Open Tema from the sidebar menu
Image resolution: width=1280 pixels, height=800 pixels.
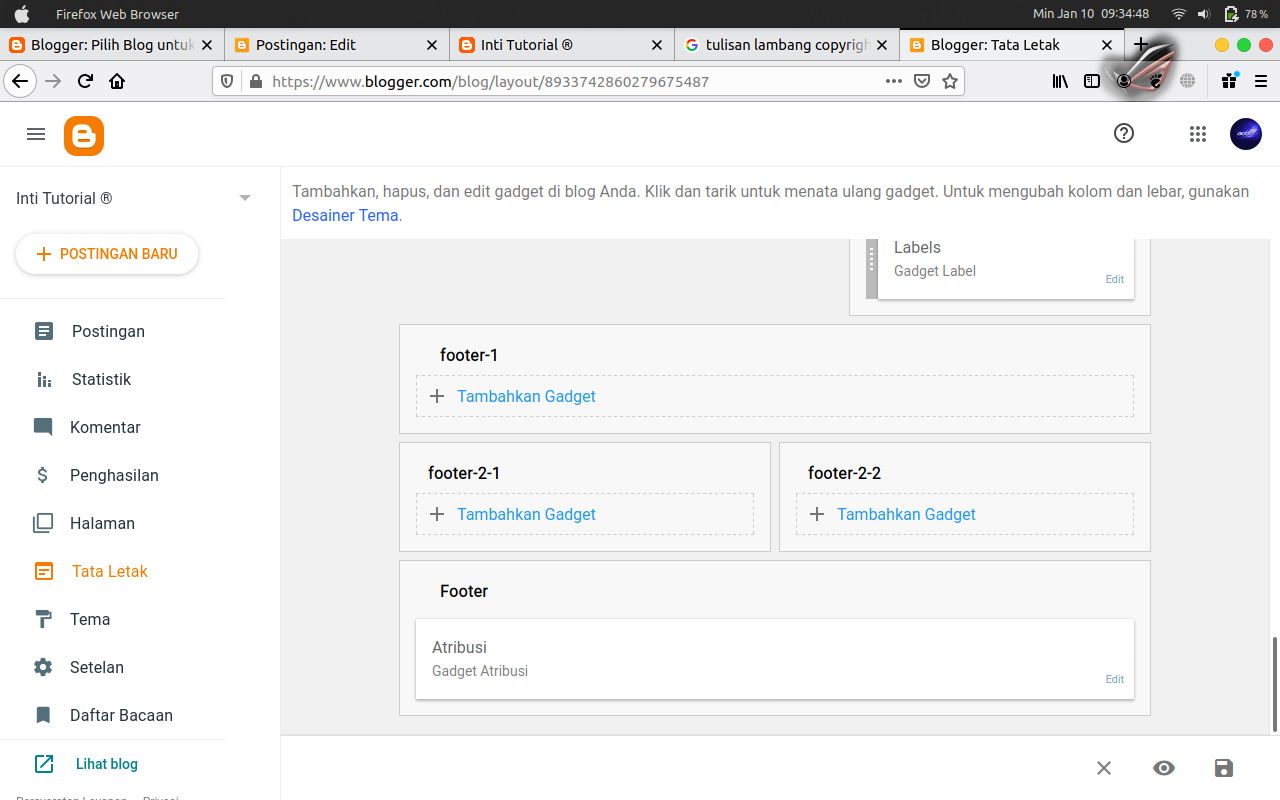(91, 619)
